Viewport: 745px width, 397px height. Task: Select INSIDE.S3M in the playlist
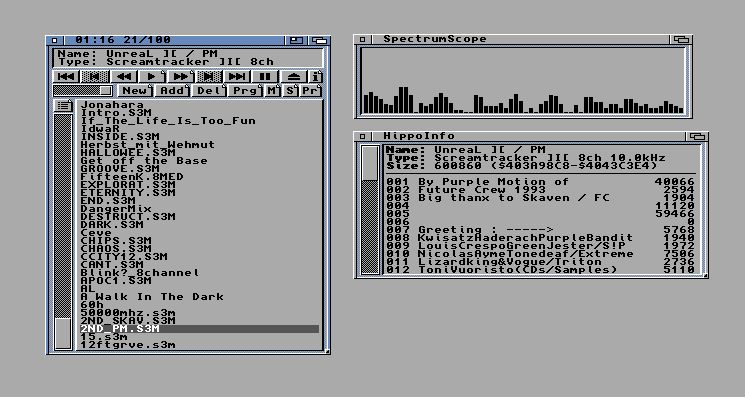click(200, 137)
